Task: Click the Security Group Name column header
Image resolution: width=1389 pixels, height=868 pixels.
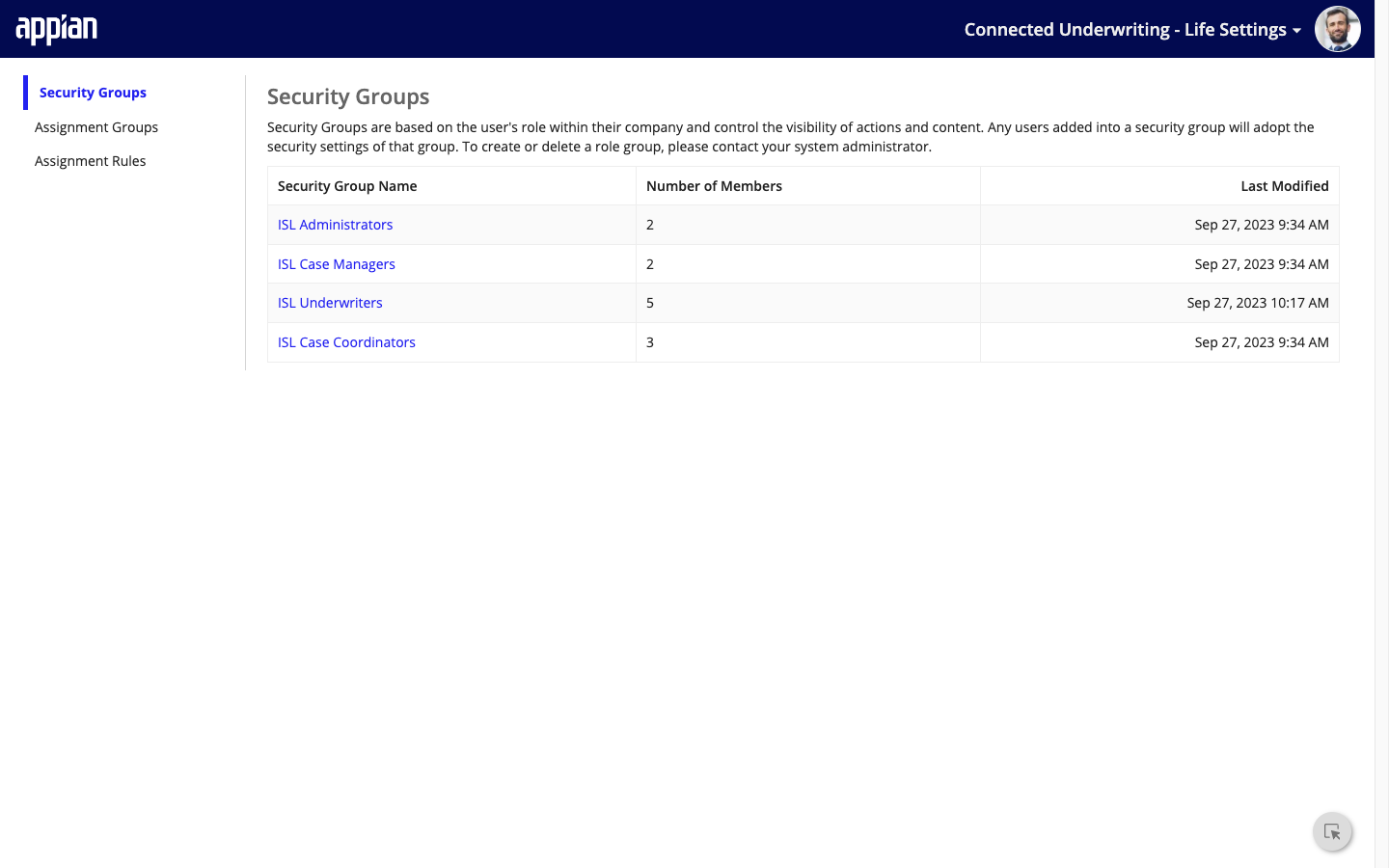Action: point(347,186)
